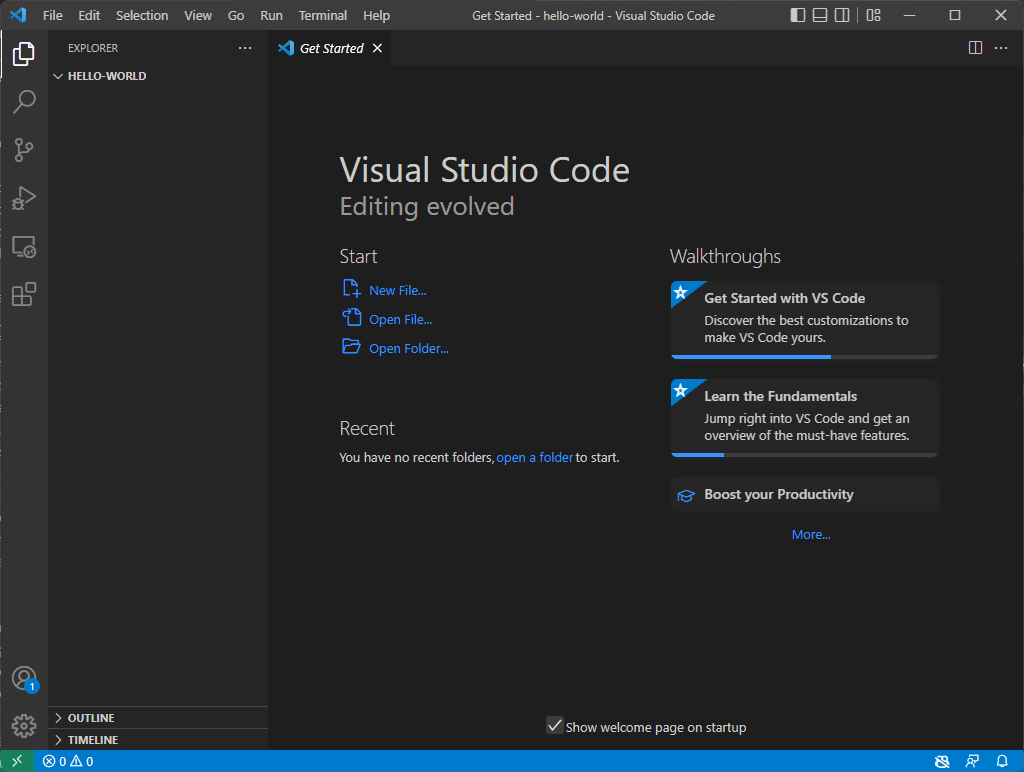Expand the OUTLINE section
Image resolution: width=1024 pixels, height=772 pixels.
coord(159,718)
